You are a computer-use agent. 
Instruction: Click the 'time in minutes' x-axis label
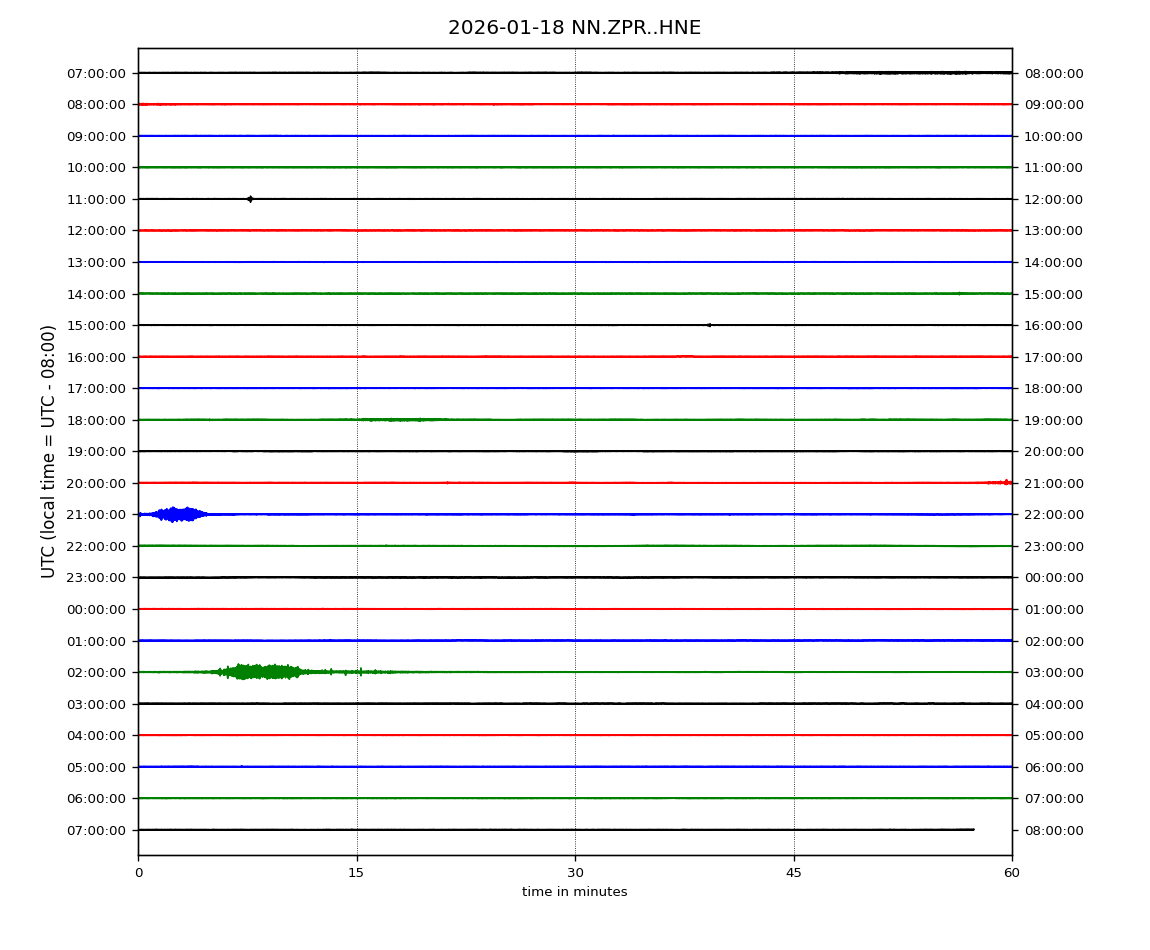click(x=574, y=892)
